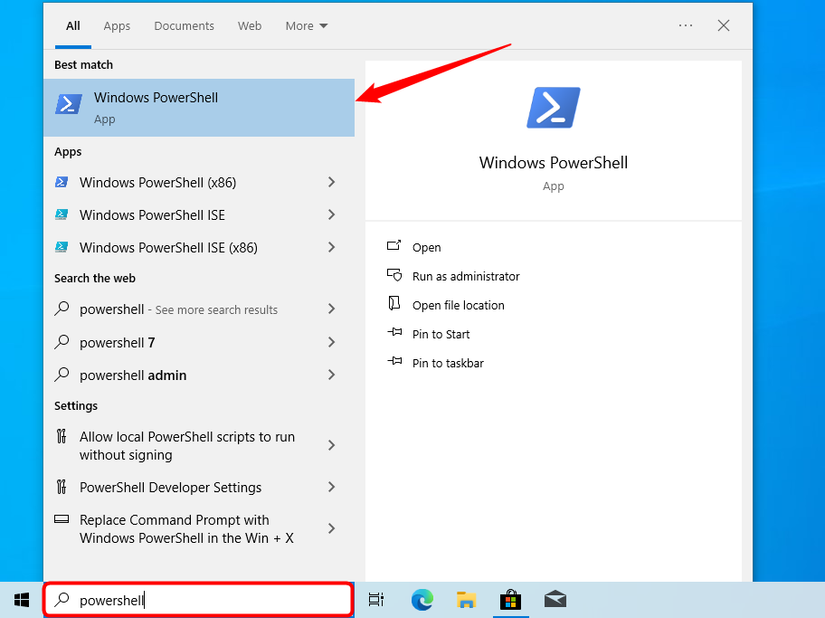Switch to the Documents tab
This screenshot has width=825, height=618.
point(184,25)
